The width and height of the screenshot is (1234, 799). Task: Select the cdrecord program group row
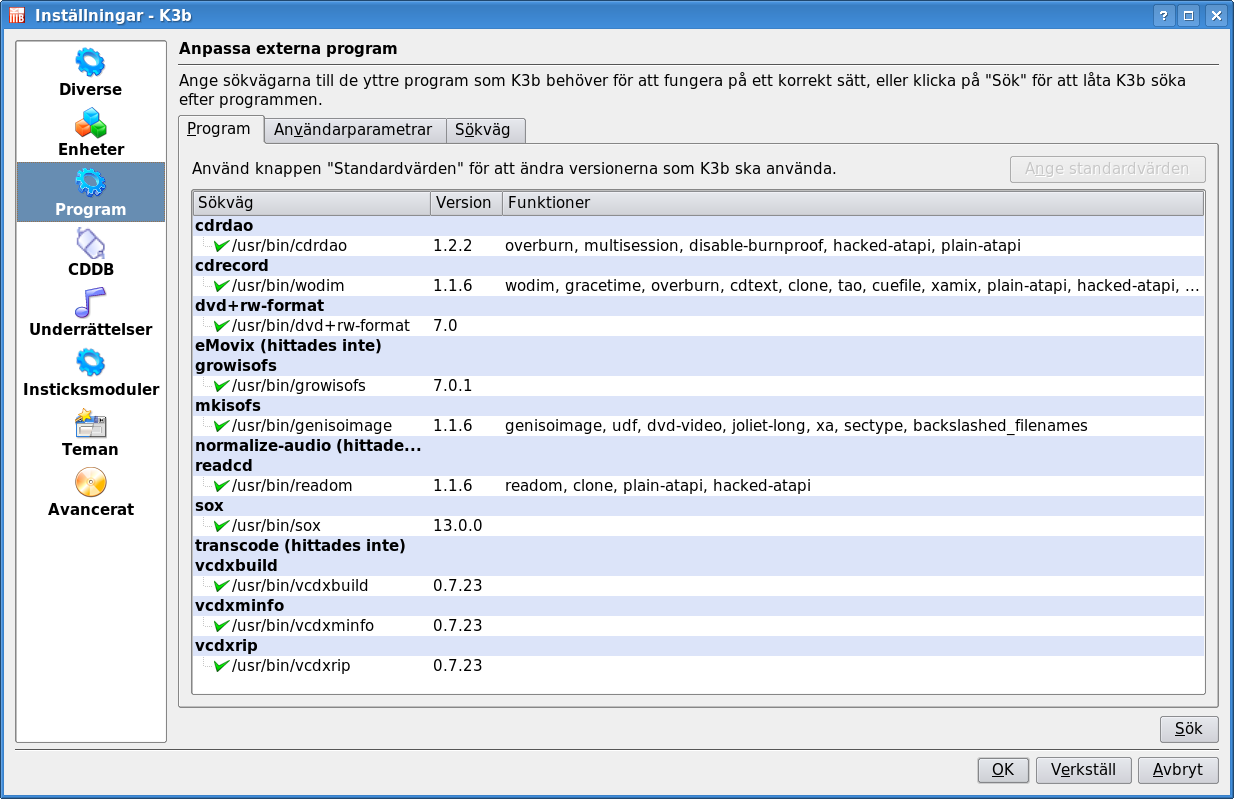tap(698, 265)
